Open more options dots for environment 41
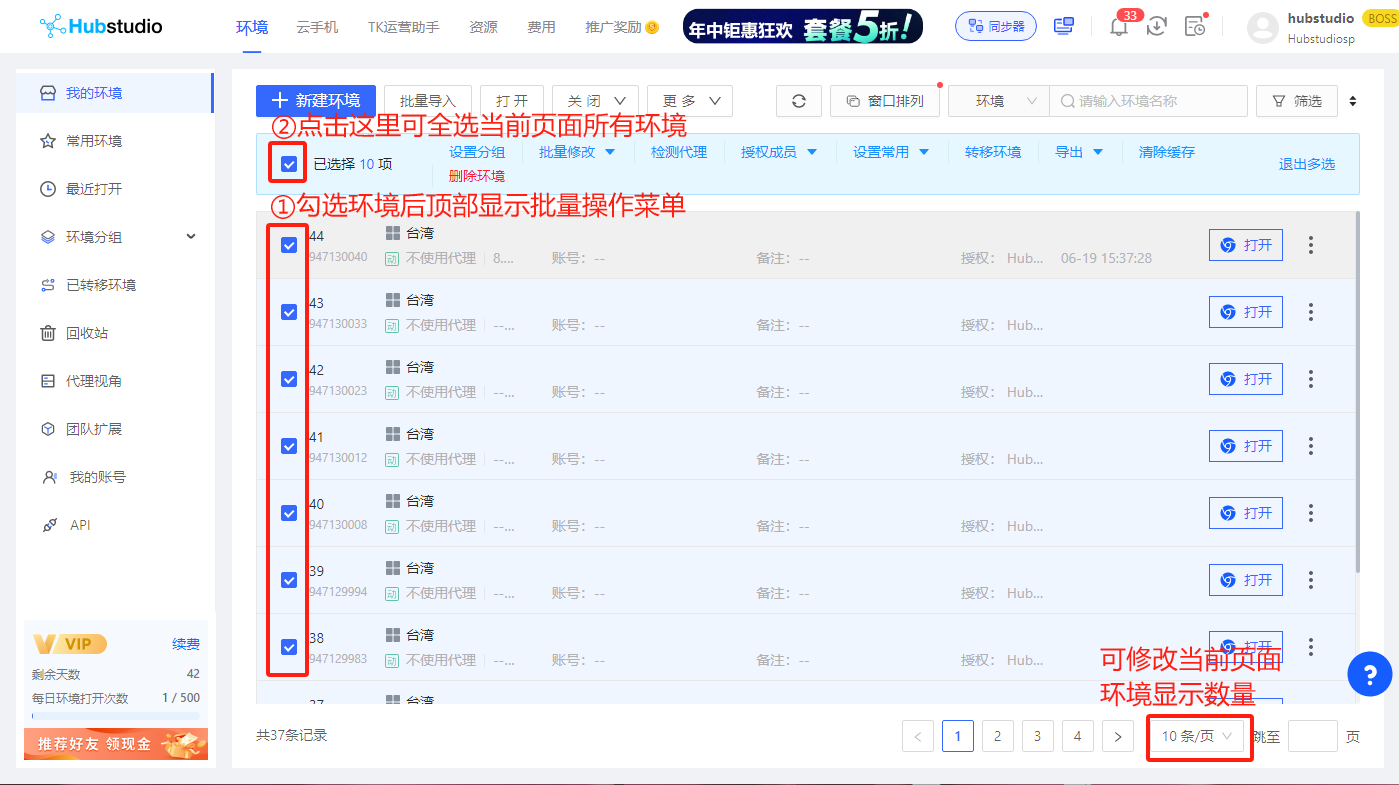 (x=1311, y=446)
